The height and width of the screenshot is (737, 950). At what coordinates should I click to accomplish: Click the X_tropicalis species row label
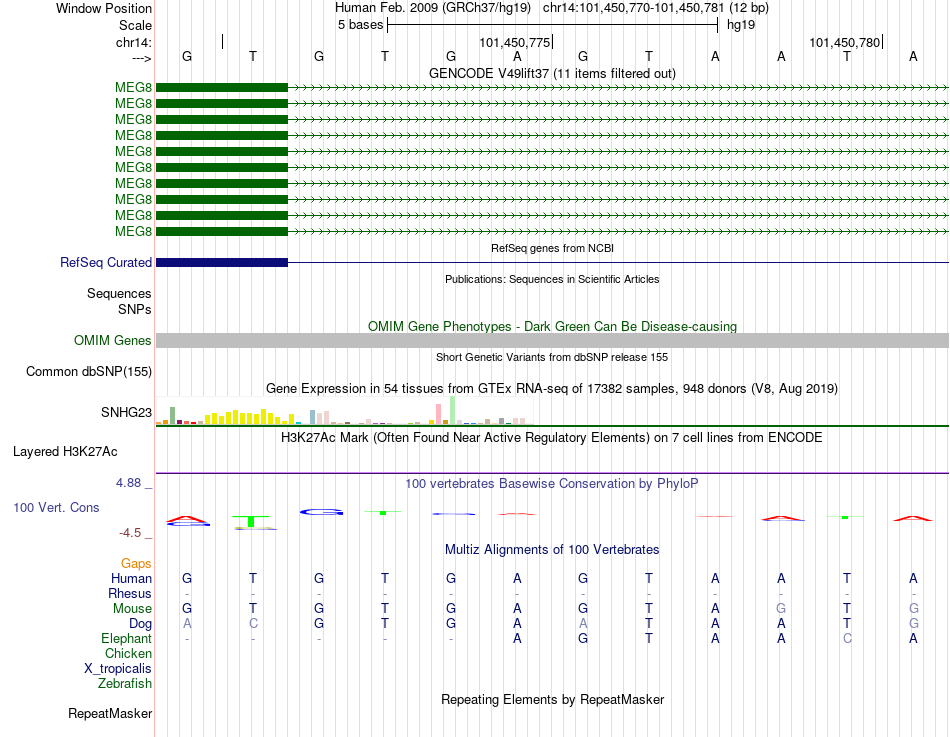tap(118, 669)
